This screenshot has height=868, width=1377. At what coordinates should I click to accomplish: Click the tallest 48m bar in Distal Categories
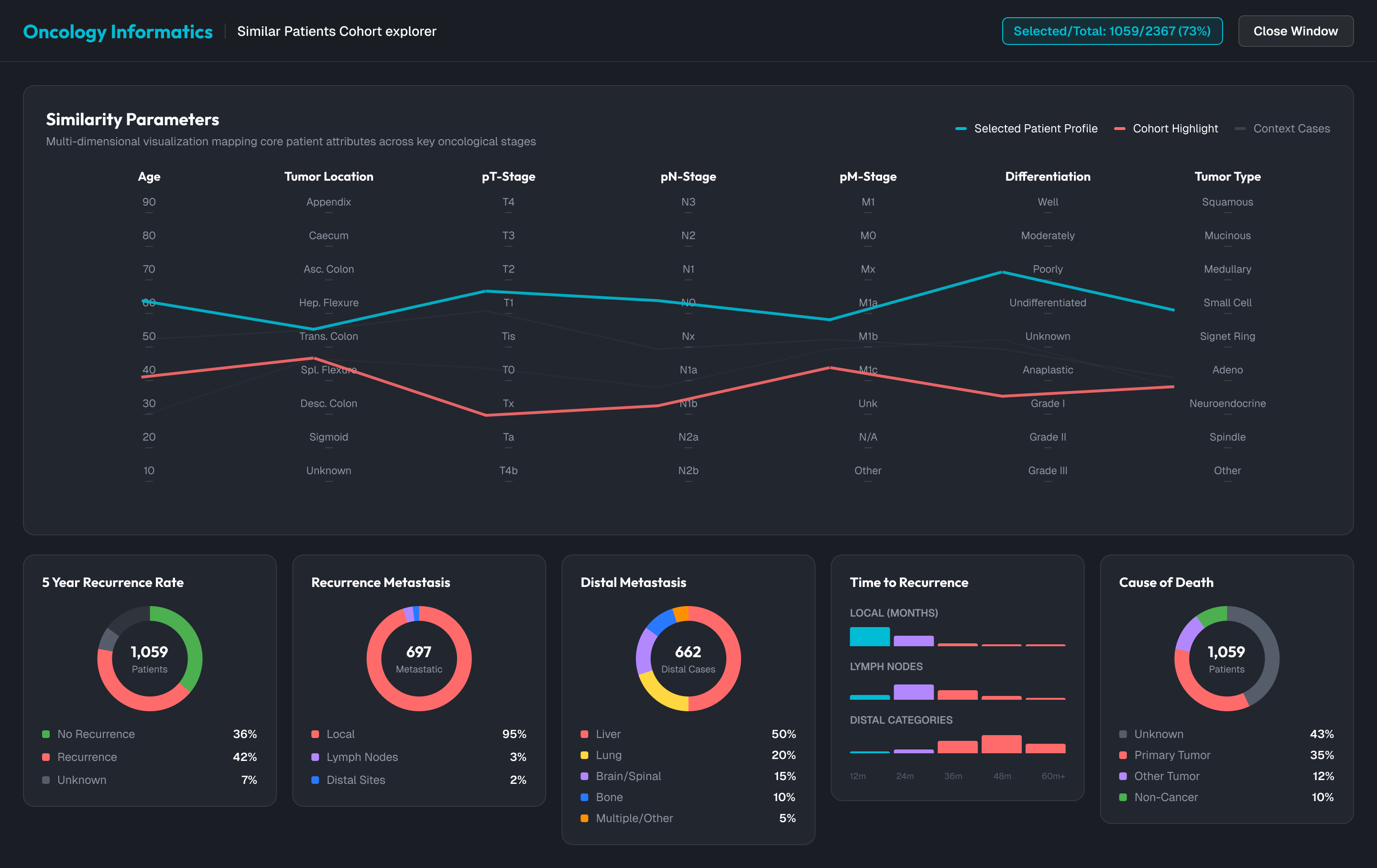coord(1001,744)
